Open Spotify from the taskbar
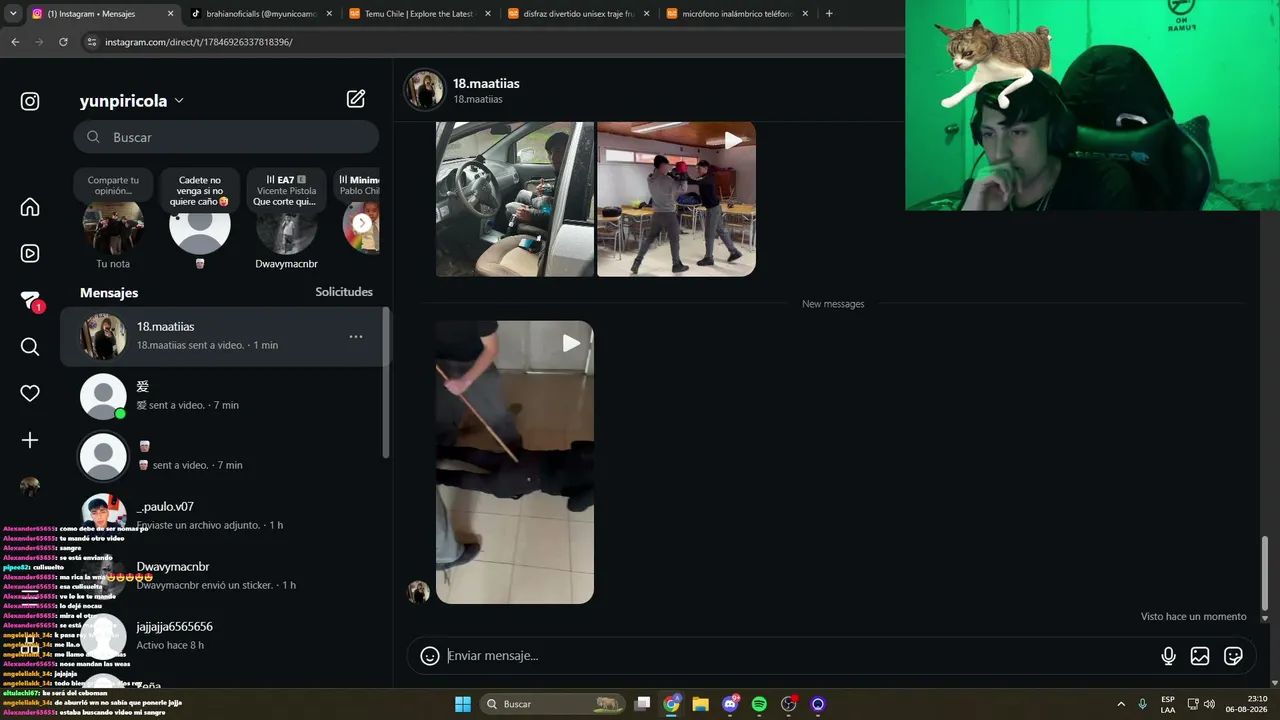1280x720 pixels. click(759, 704)
